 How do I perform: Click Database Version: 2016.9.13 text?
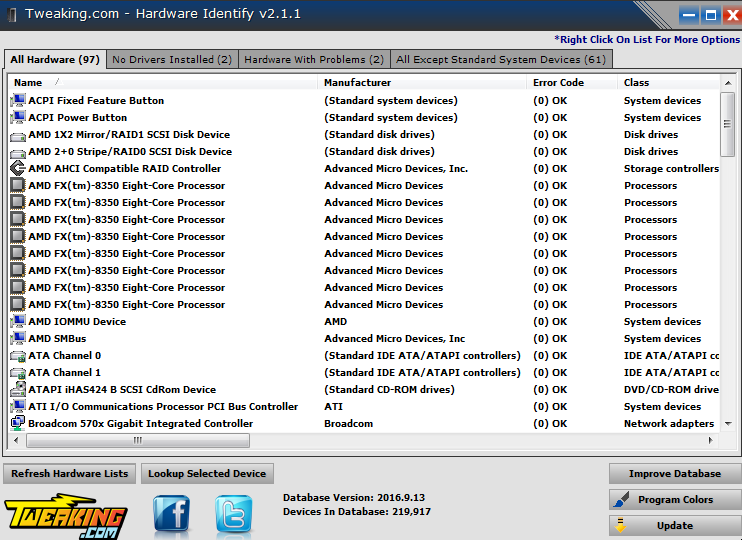[x=354, y=497]
